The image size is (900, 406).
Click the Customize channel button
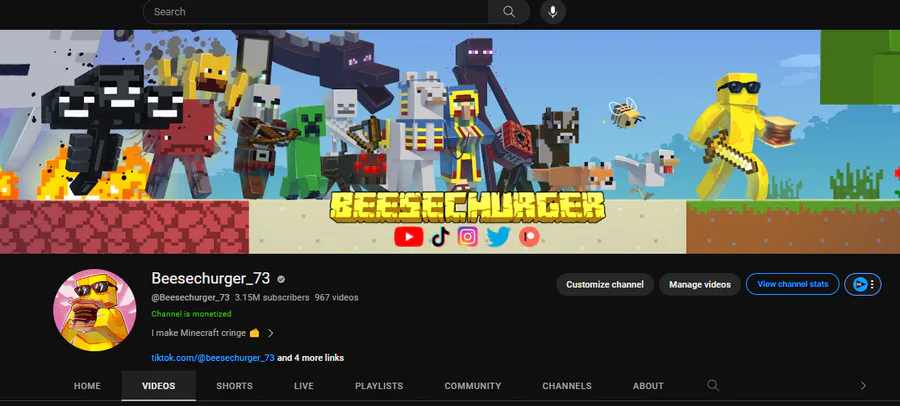point(605,284)
